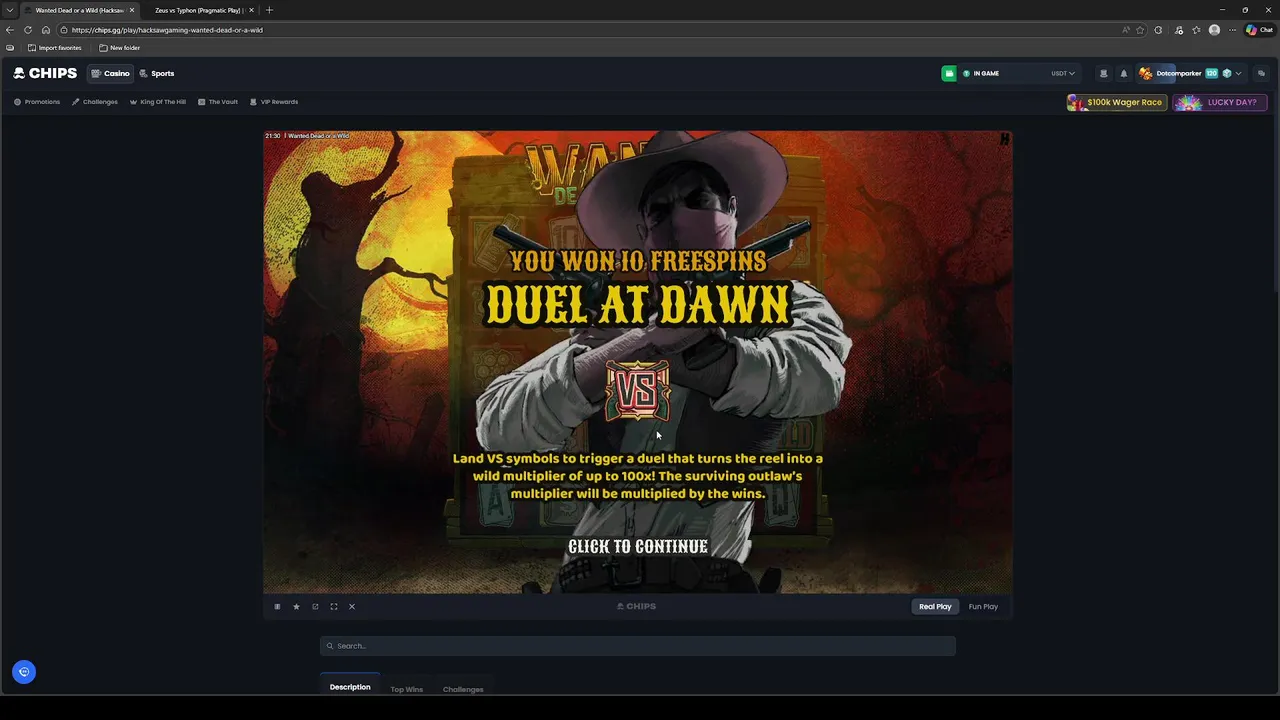This screenshot has height=720, width=1280.
Task: Click the workspaces icon in favorites bar
Action: click(x=10, y=48)
